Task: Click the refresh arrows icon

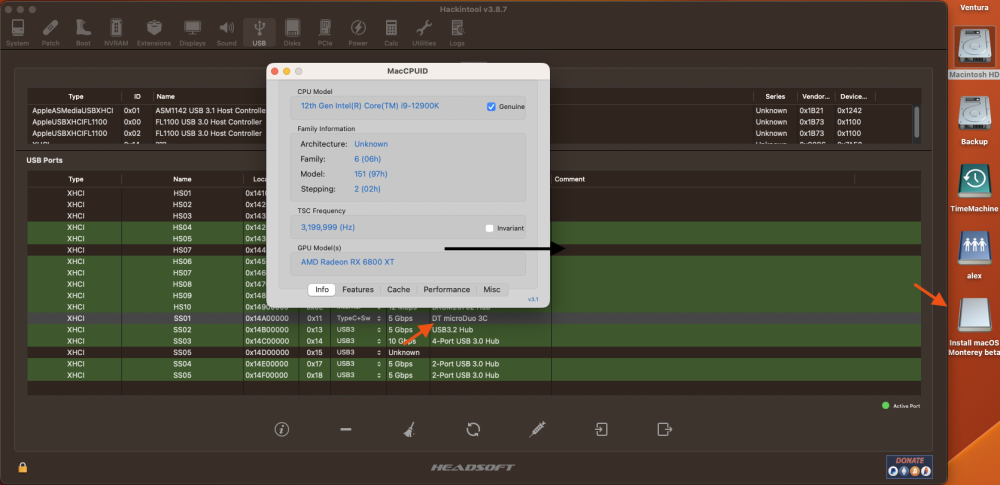Action: click(x=473, y=429)
